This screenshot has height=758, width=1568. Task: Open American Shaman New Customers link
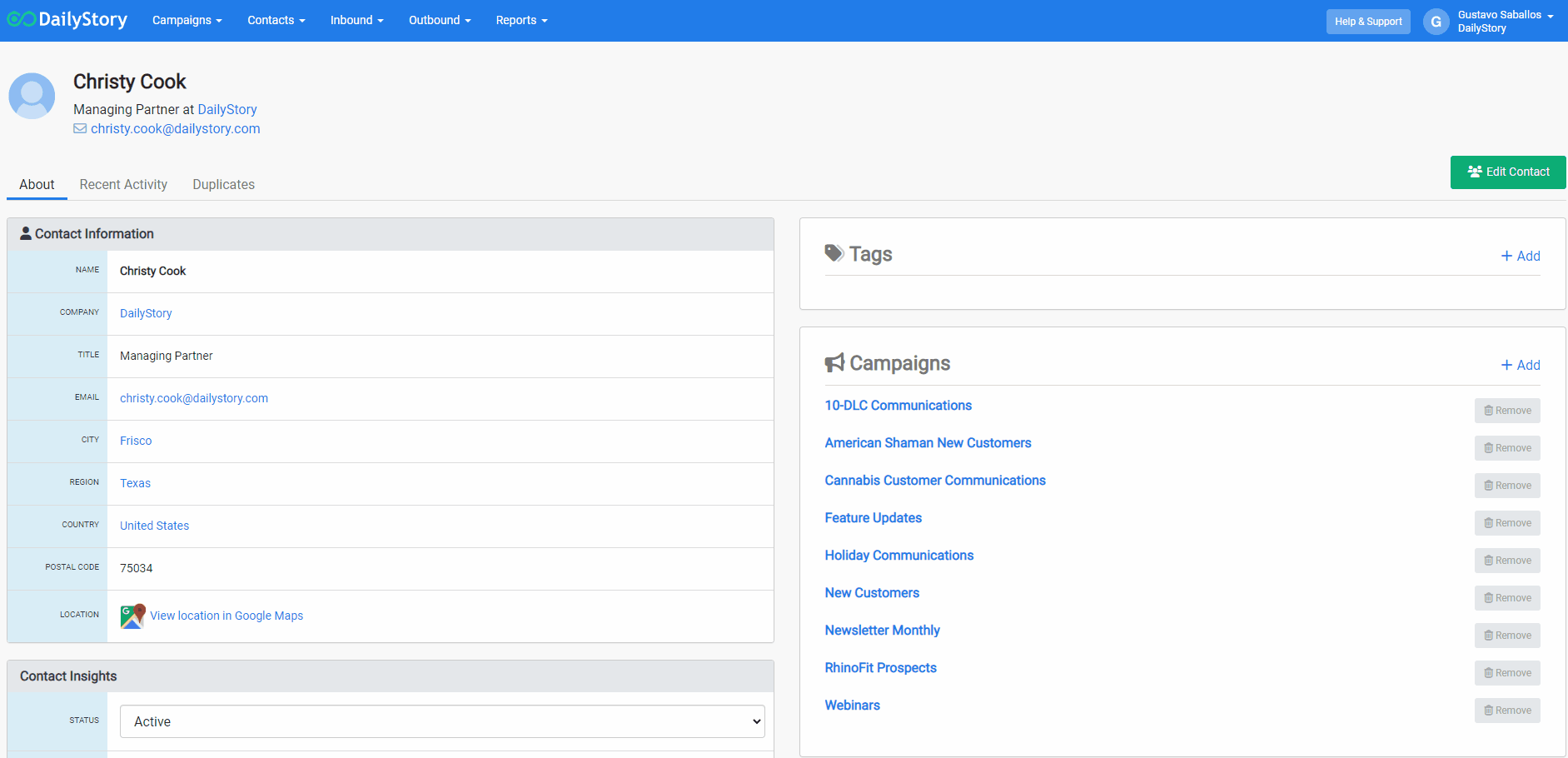pos(928,443)
